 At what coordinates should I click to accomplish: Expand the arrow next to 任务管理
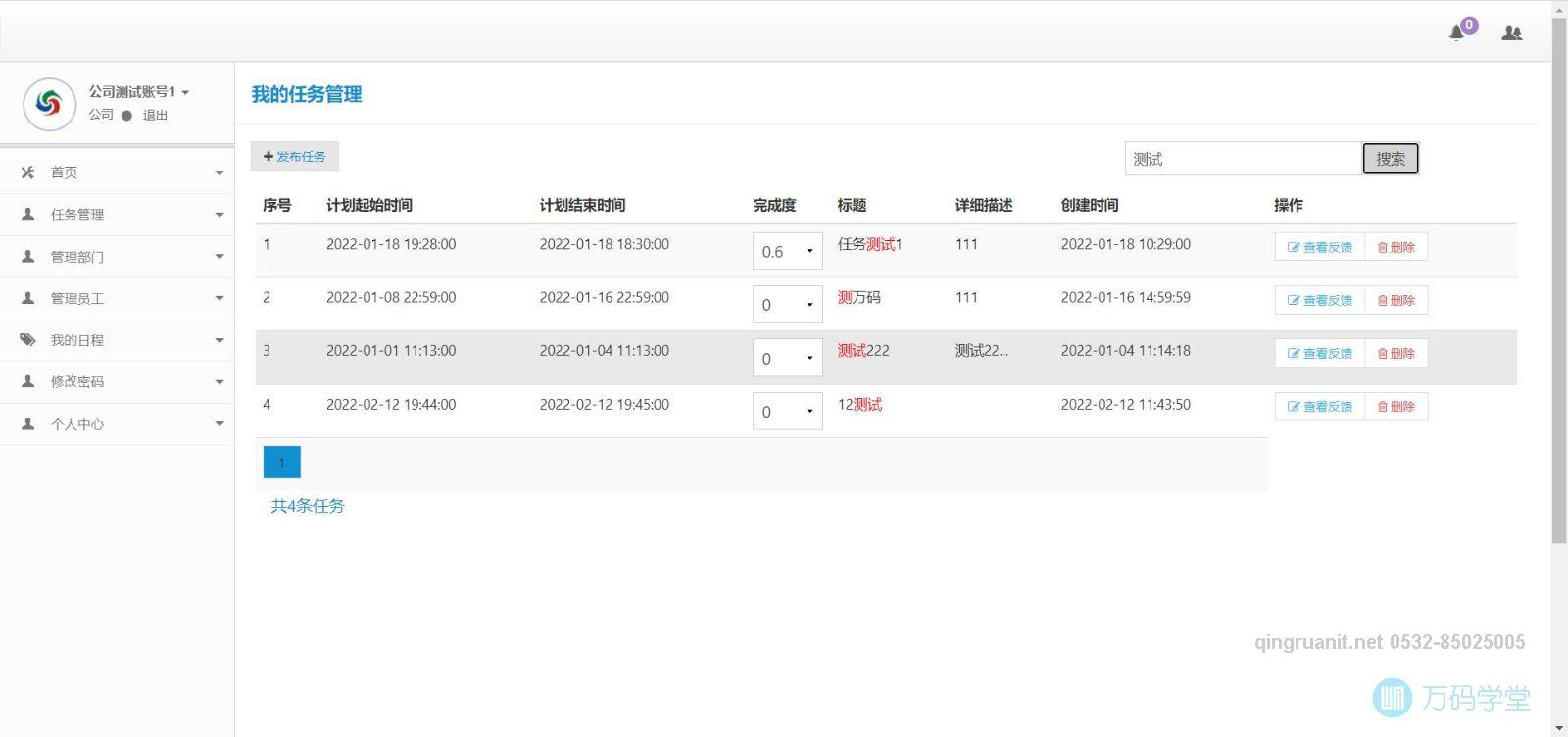pyautogui.click(x=220, y=215)
